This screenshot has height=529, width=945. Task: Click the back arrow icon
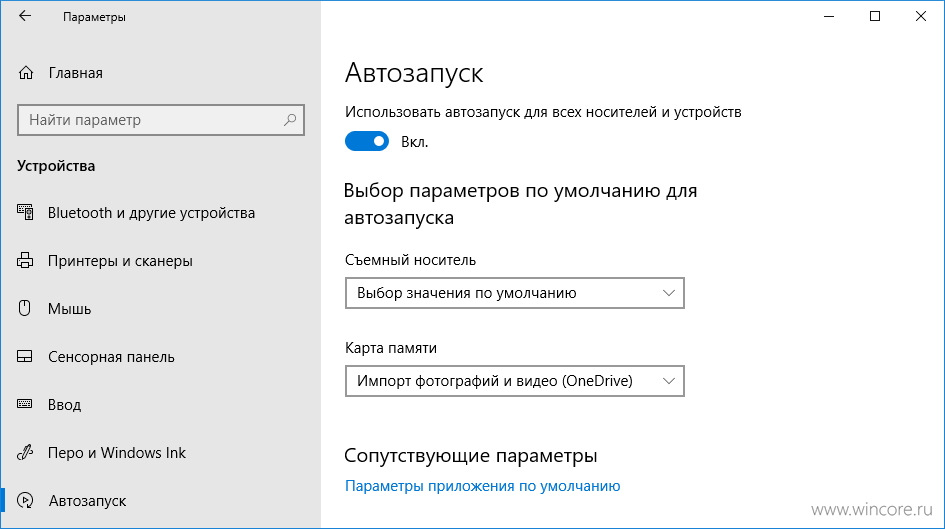(x=25, y=16)
